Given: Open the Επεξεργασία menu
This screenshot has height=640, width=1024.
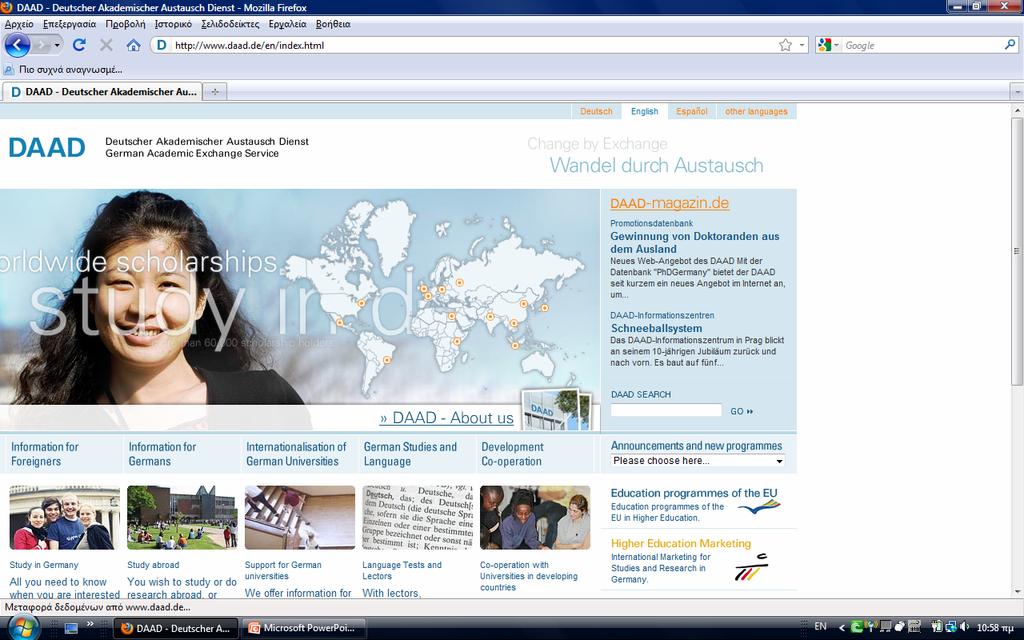Looking at the screenshot, I should tap(69, 24).
